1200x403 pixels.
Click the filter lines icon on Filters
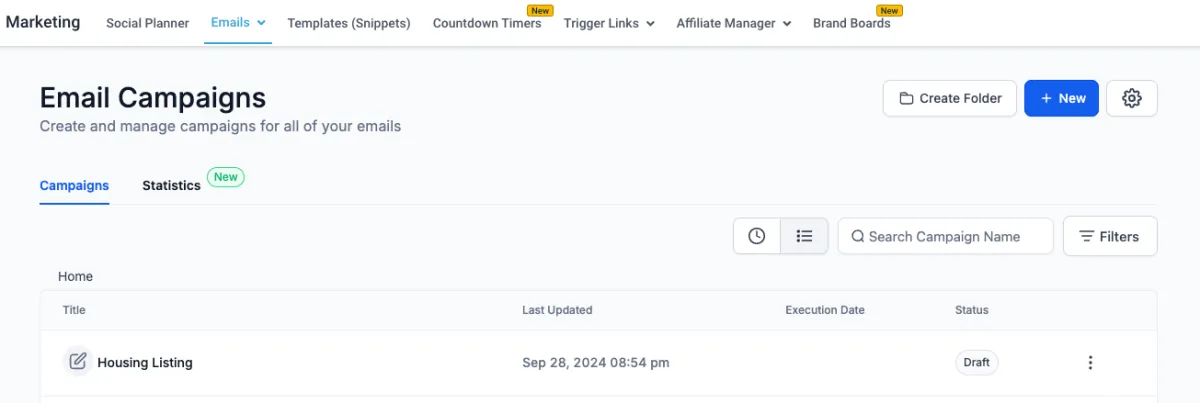tap(1086, 237)
